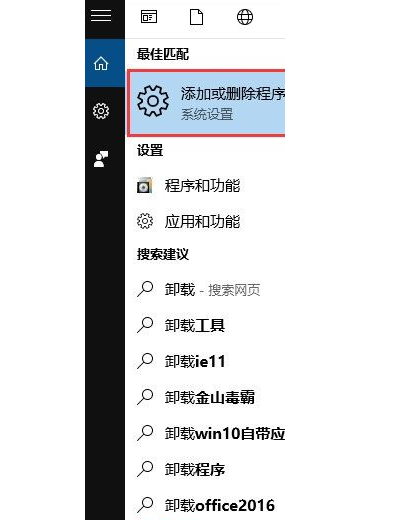Filter results by Apps icon
This screenshot has width=417, height=520.
(x=149, y=17)
